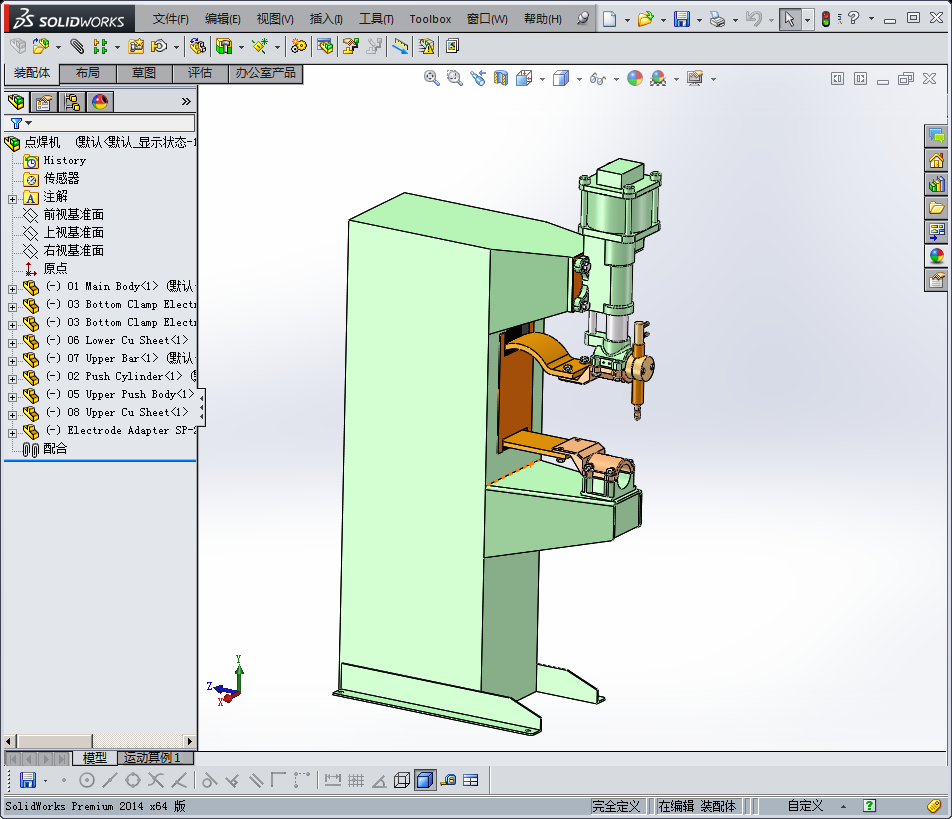The image size is (952, 819).
Task: Click the Bill of Materials icon
Action: [325, 46]
